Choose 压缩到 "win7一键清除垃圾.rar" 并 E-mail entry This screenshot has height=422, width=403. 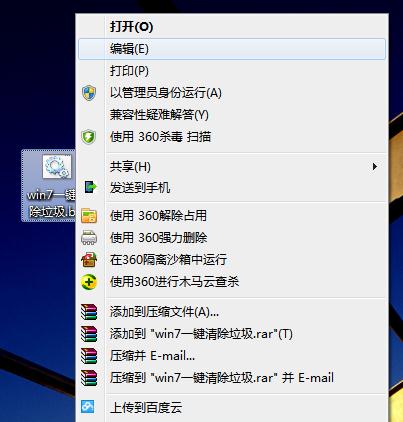point(232,378)
